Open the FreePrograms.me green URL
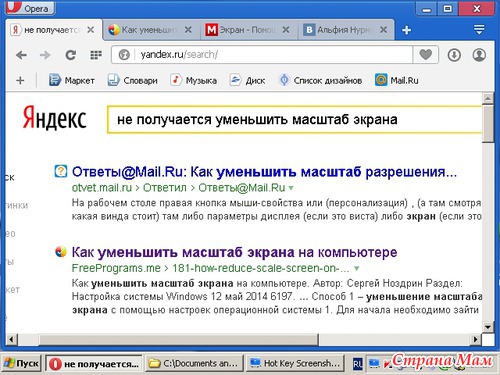 [116, 268]
